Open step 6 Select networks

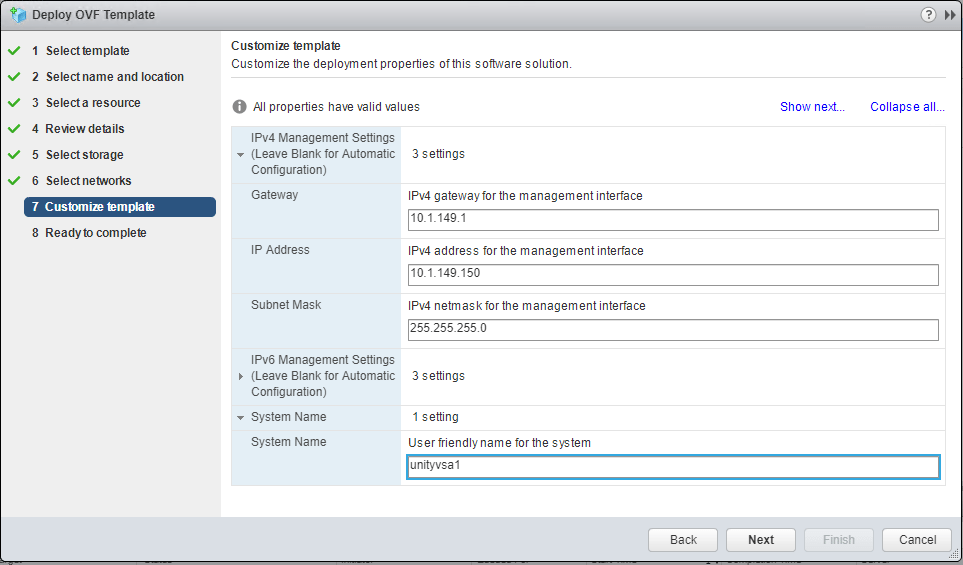88,181
